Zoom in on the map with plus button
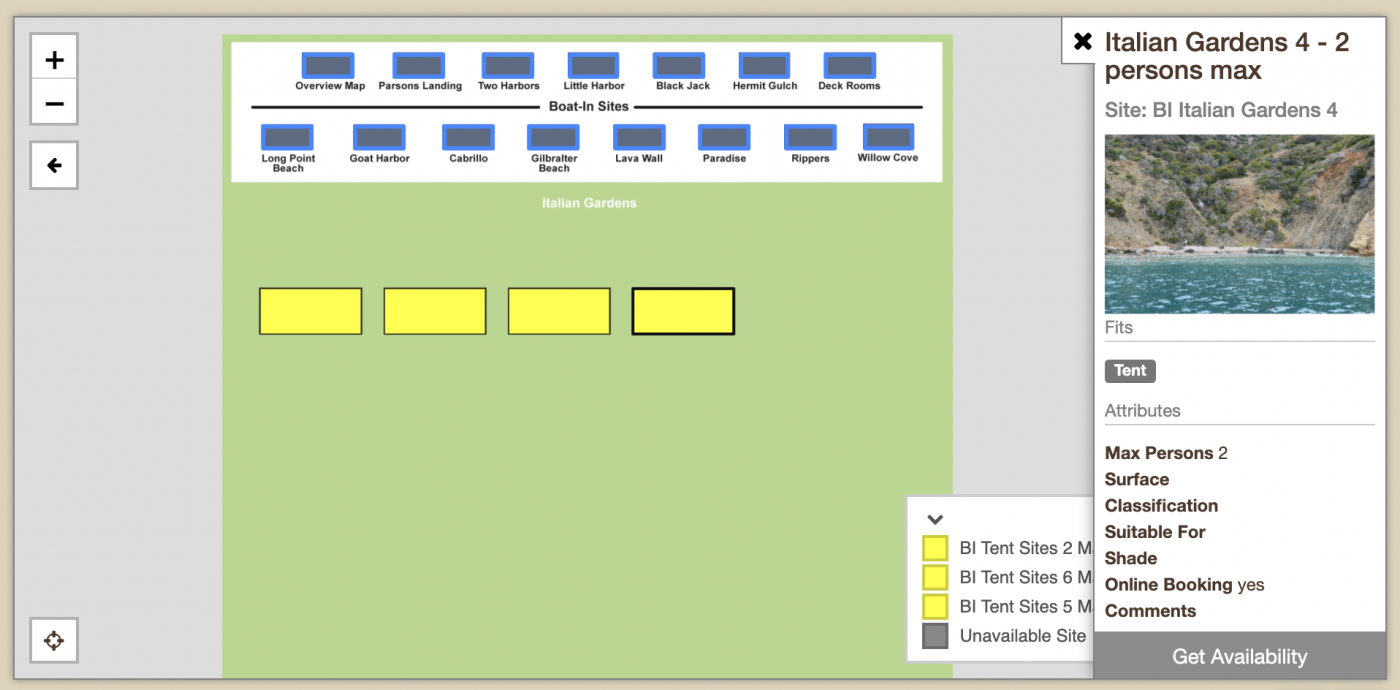Viewport: 1400px width, 690px height. [x=54, y=58]
